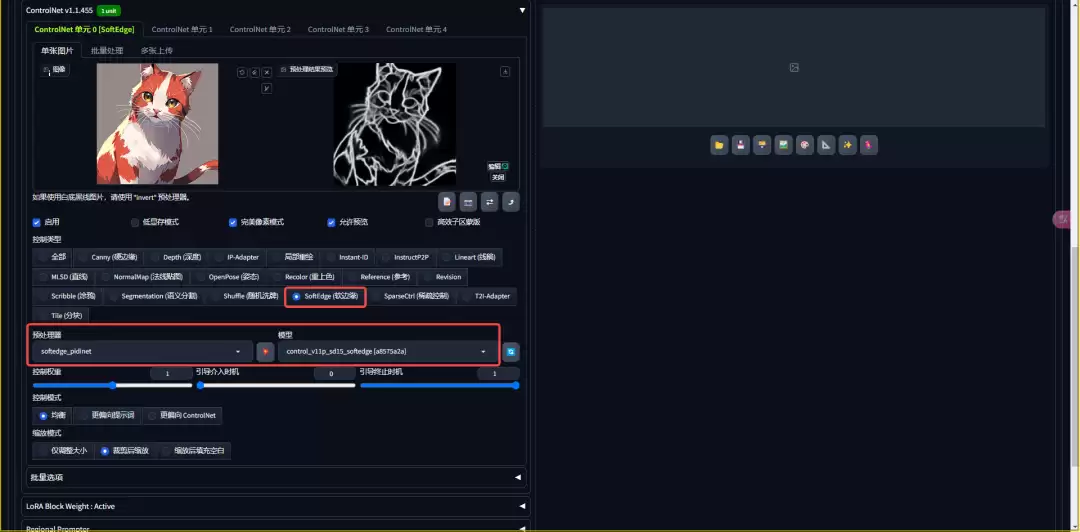The image size is (1080, 532).
Task: Click the 引导介入时机 value field
Action: click(x=334, y=374)
